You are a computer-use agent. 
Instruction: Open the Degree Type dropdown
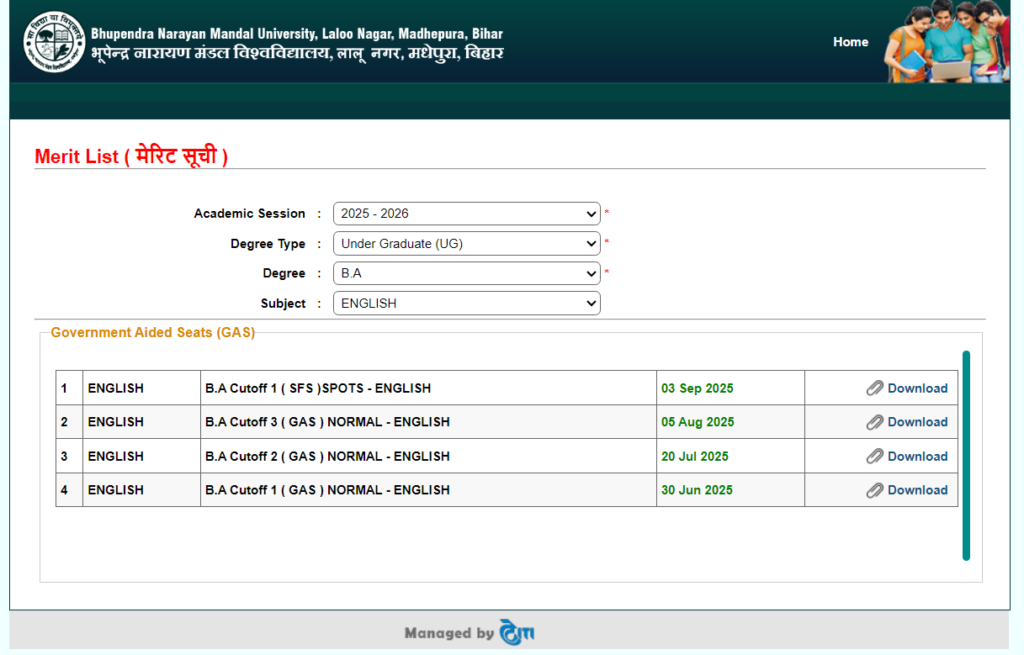click(x=466, y=244)
